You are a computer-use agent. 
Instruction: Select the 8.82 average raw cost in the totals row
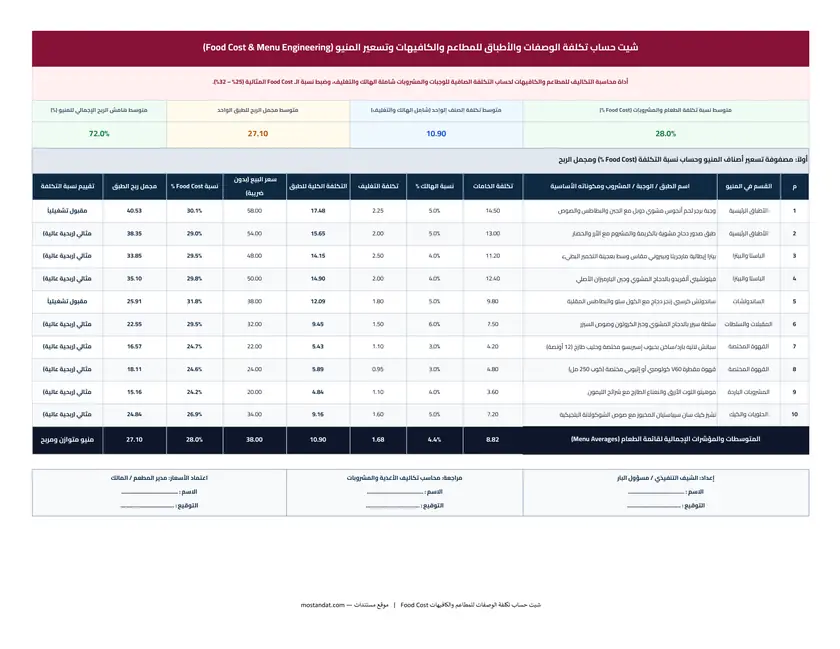[x=493, y=439]
